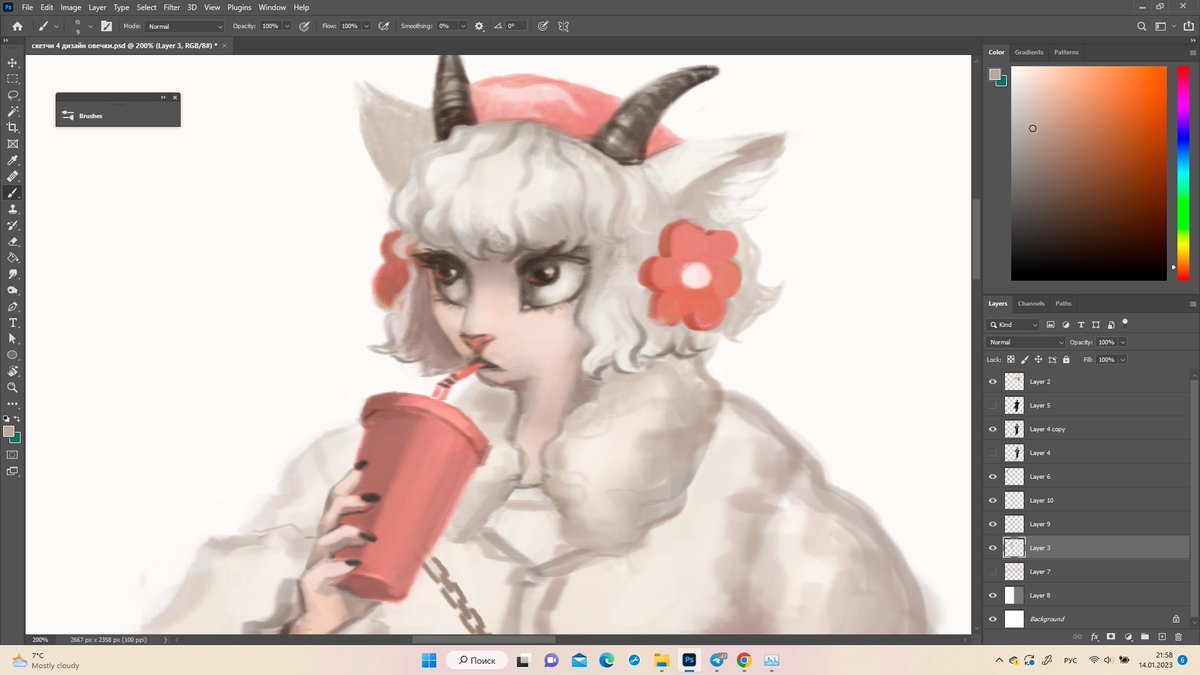The height and width of the screenshot is (675, 1200).
Task: Select the Clone Stamp tool
Action: click(13, 209)
